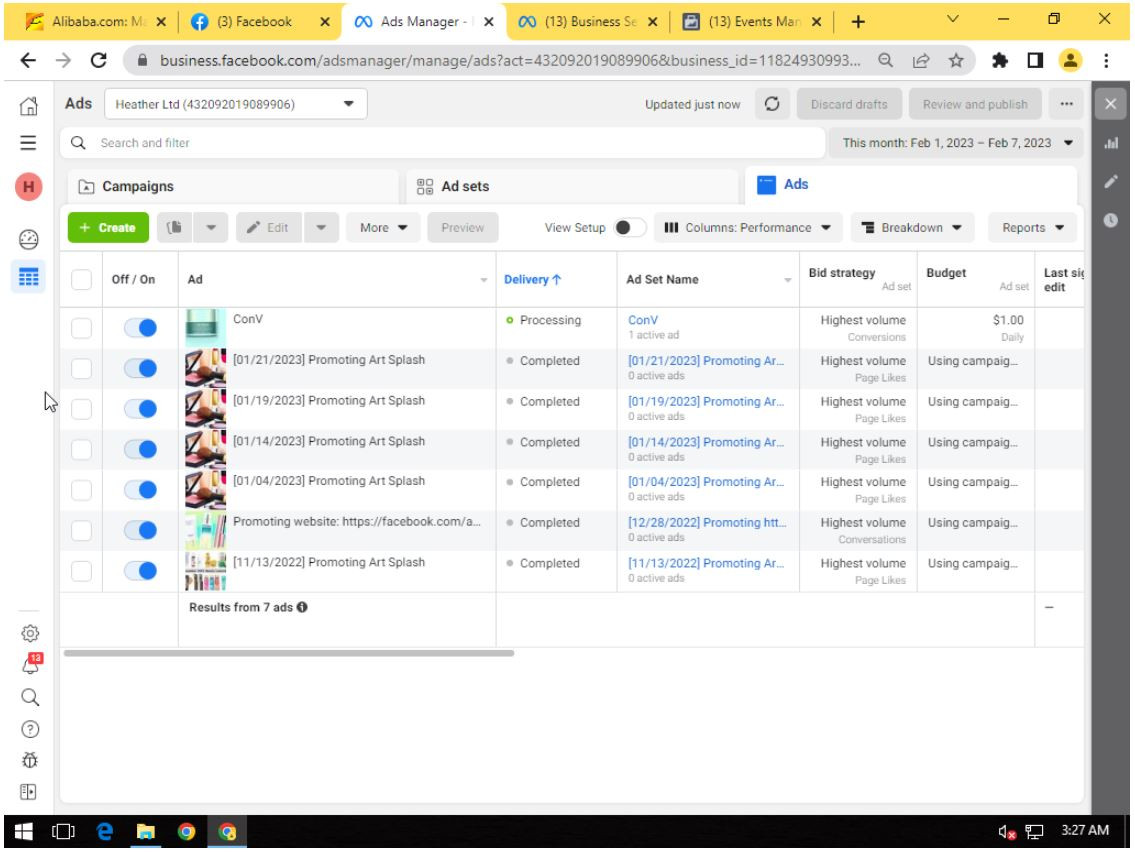1135x852 pixels.
Task: Click the red H account avatar
Action: pos(28,187)
